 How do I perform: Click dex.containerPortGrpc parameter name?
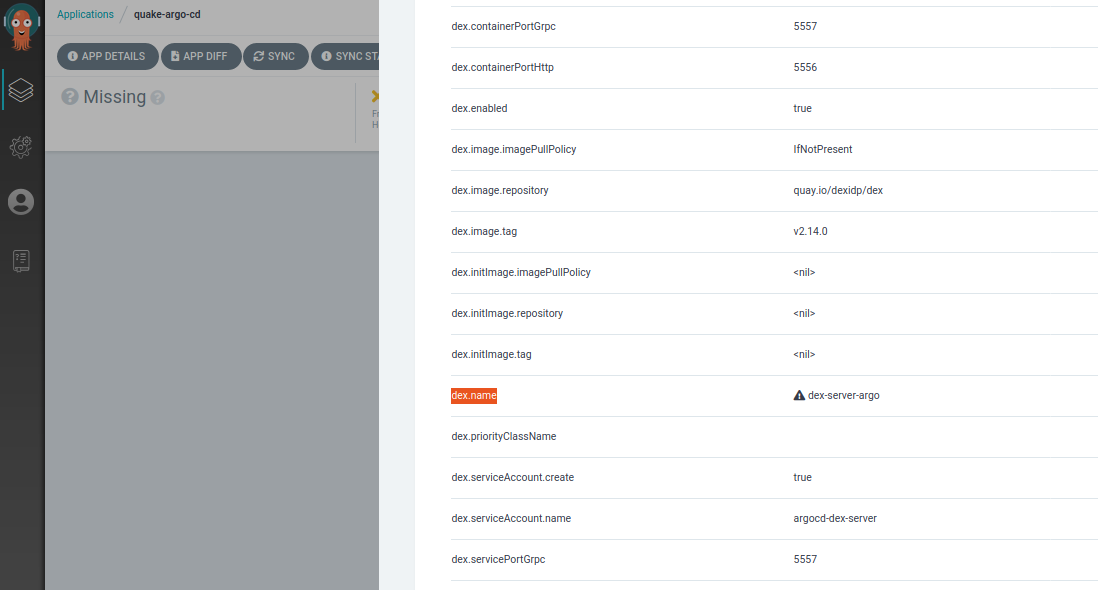pyautogui.click(x=503, y=27)
